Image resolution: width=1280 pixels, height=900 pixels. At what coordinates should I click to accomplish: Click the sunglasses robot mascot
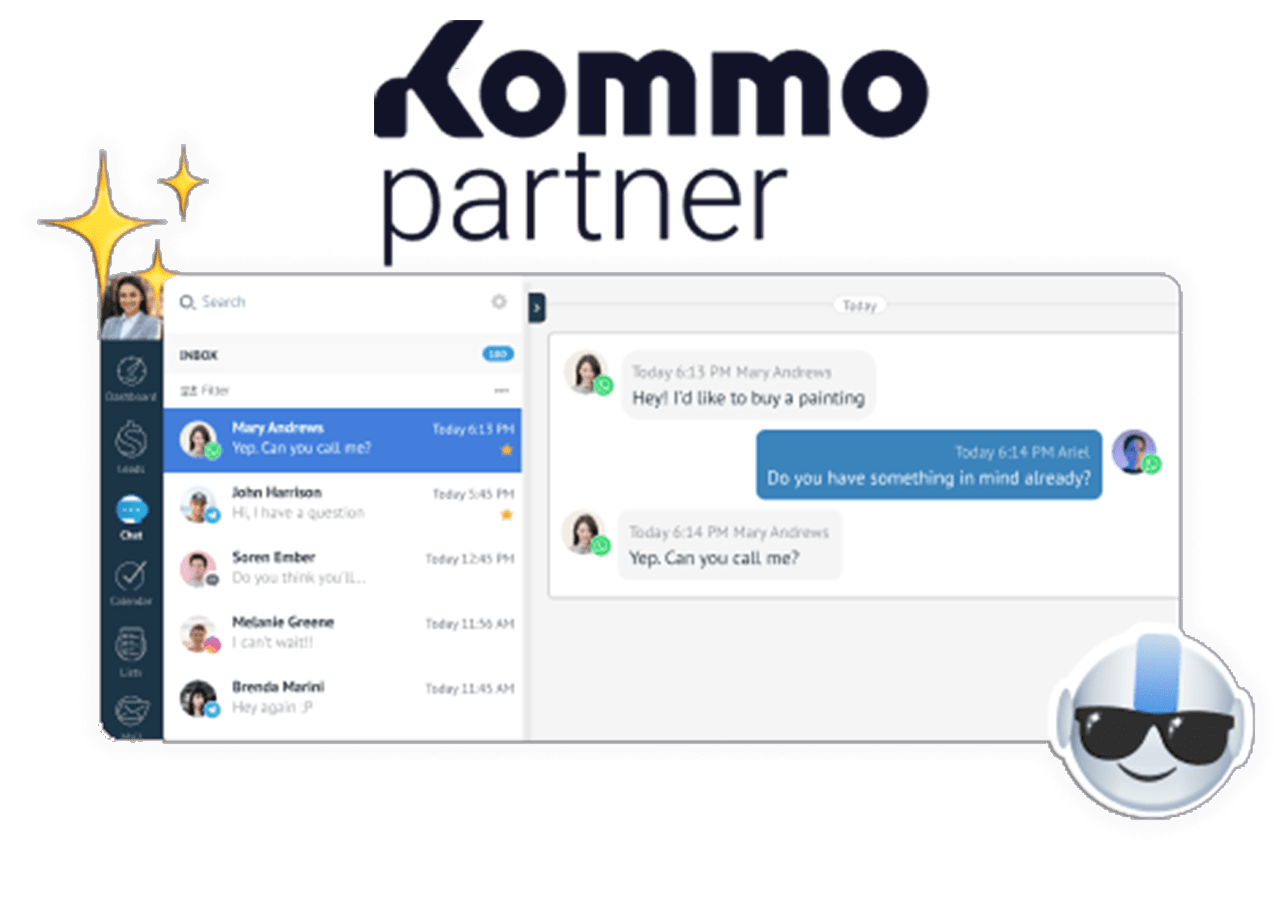tap(1150, 720)
